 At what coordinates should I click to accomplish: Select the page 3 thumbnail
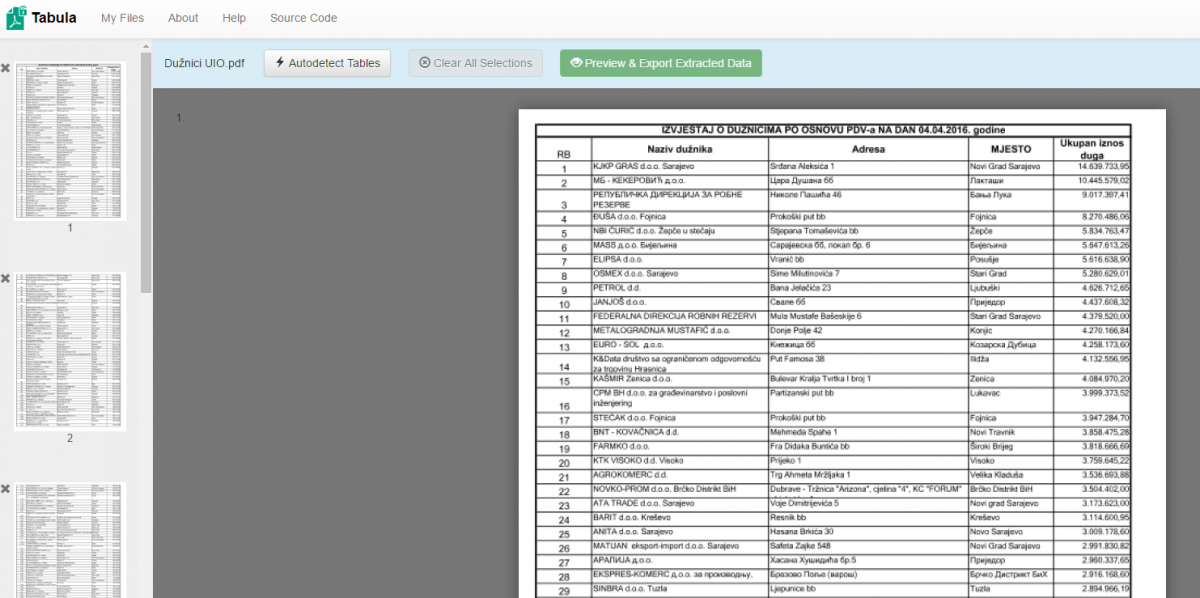click(x=70, y=540)
